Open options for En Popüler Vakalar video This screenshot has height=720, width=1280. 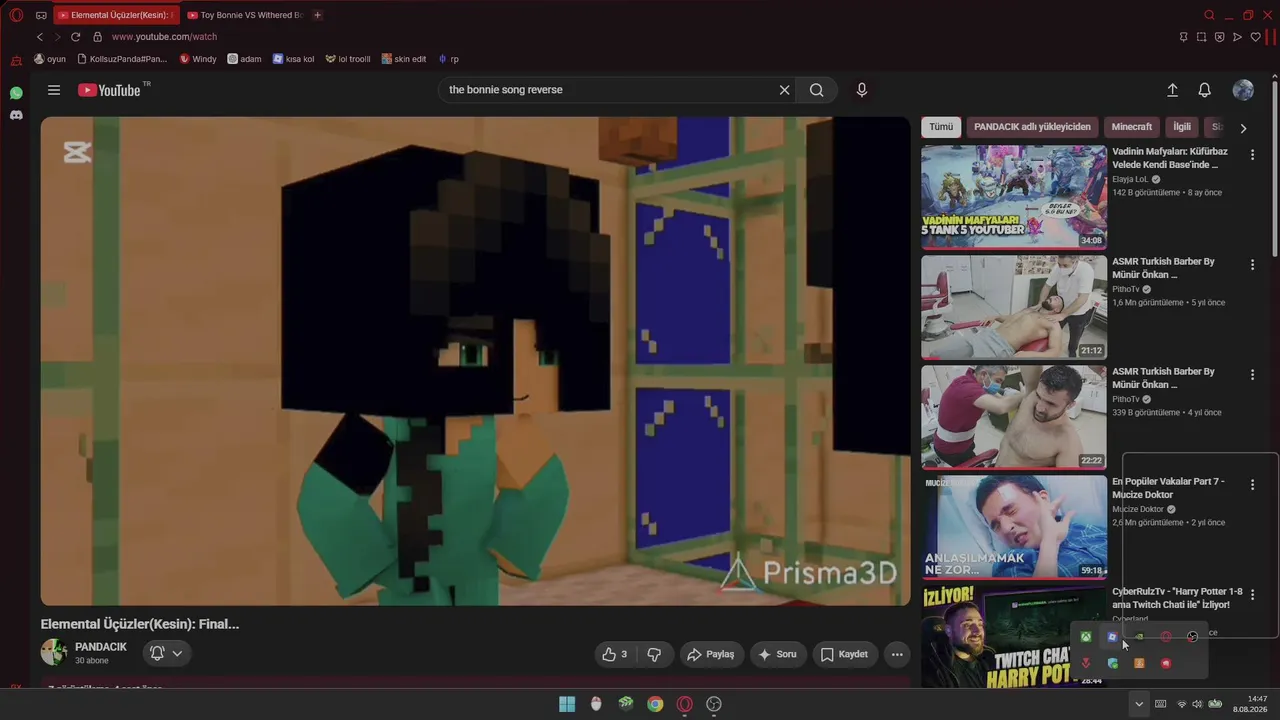pos(1252,485)
